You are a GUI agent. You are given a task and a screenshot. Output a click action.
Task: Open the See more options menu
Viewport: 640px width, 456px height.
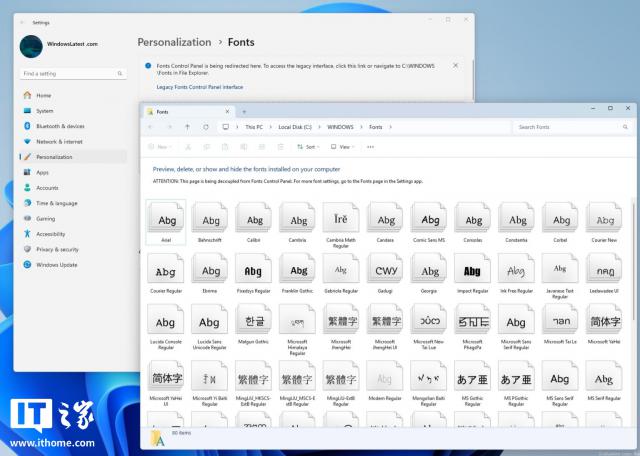370,147
